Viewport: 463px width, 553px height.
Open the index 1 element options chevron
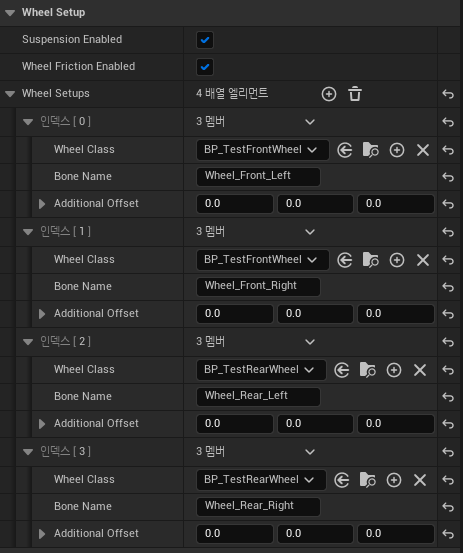310,232
